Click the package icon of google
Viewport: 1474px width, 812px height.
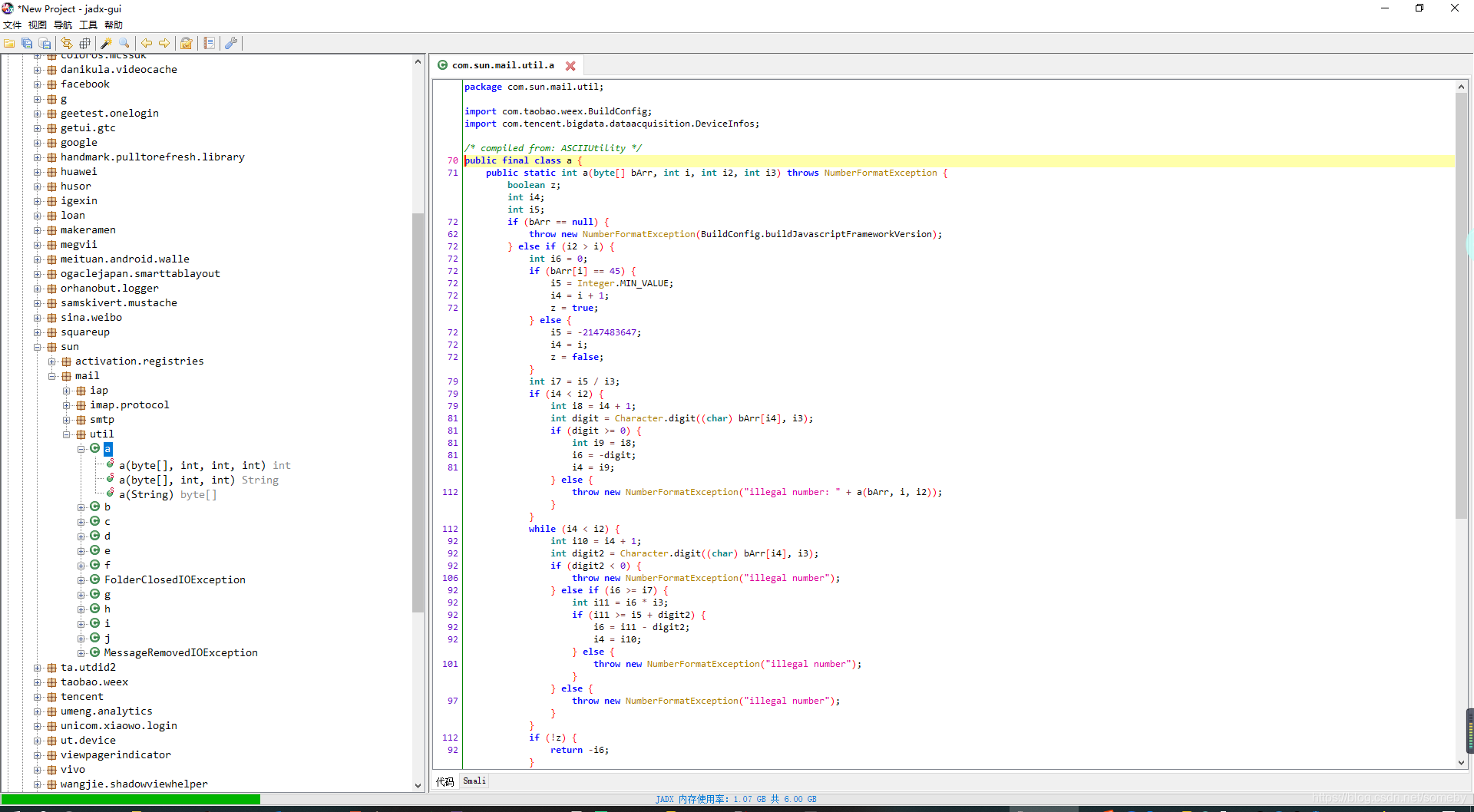click(51, 143)
